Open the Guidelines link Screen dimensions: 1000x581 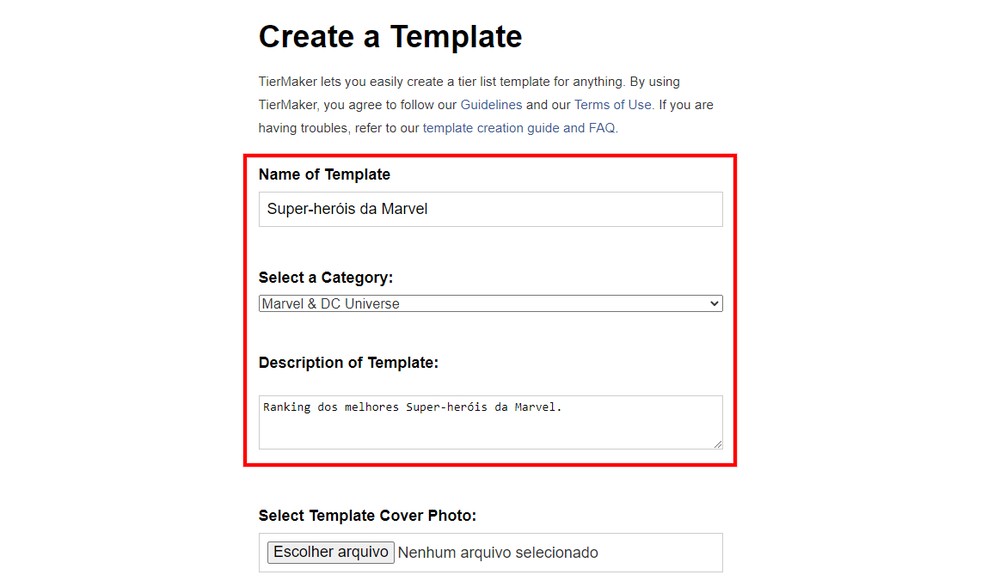491,104
